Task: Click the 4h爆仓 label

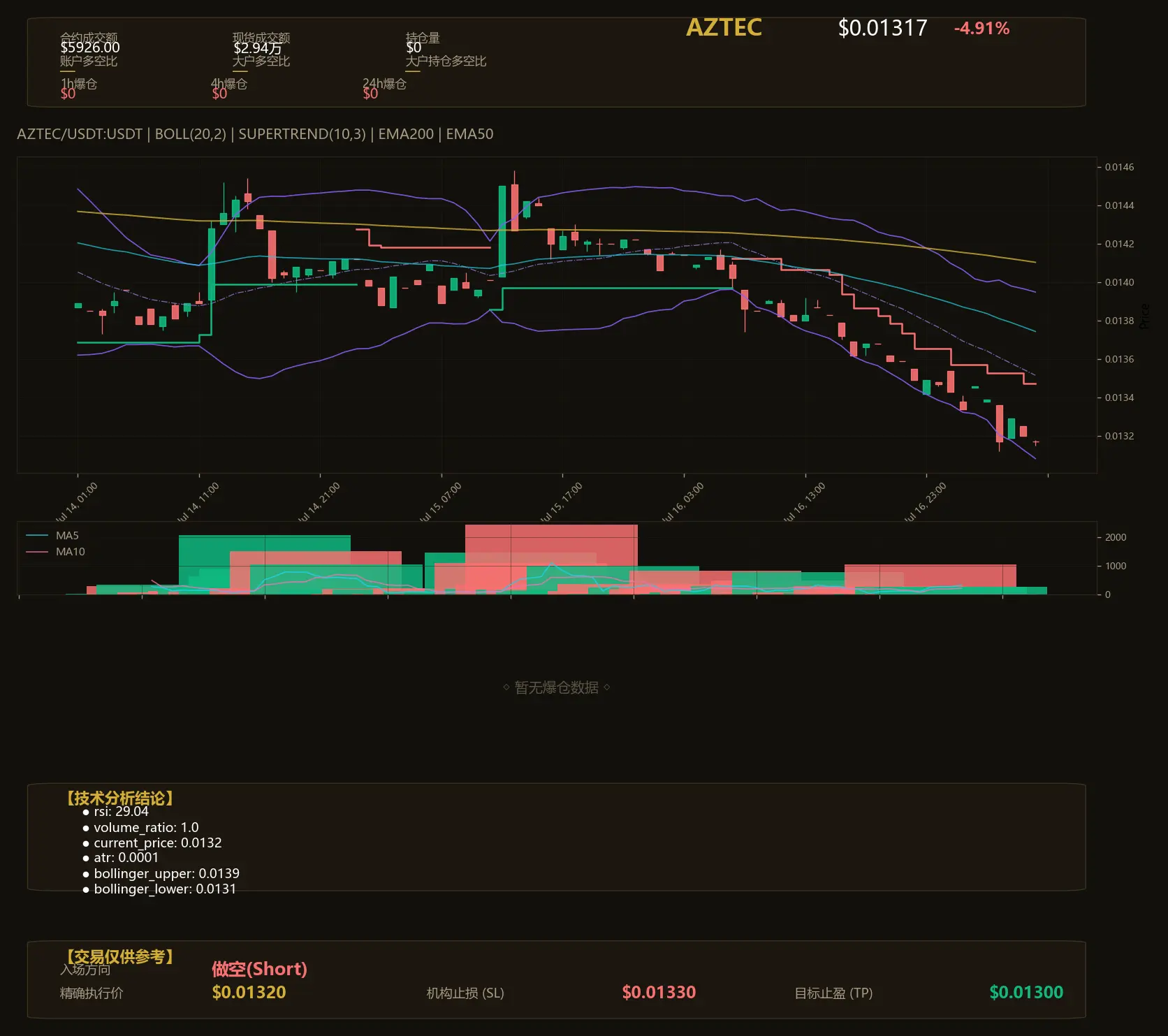Action: coord(229,84)
